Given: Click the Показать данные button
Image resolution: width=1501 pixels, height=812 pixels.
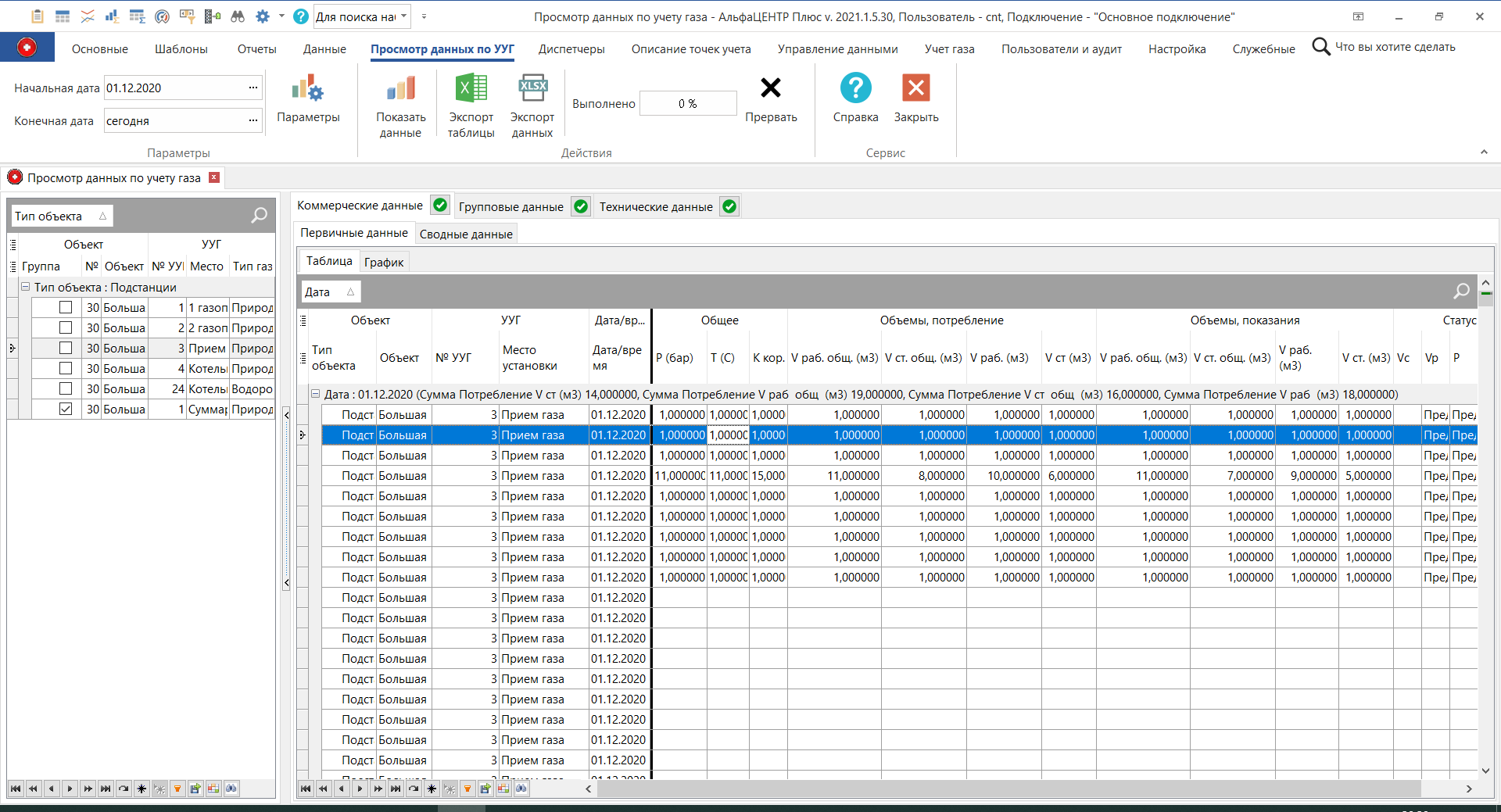Looking at the screenshot, I should pyautogui.click(x=400, y=104).
